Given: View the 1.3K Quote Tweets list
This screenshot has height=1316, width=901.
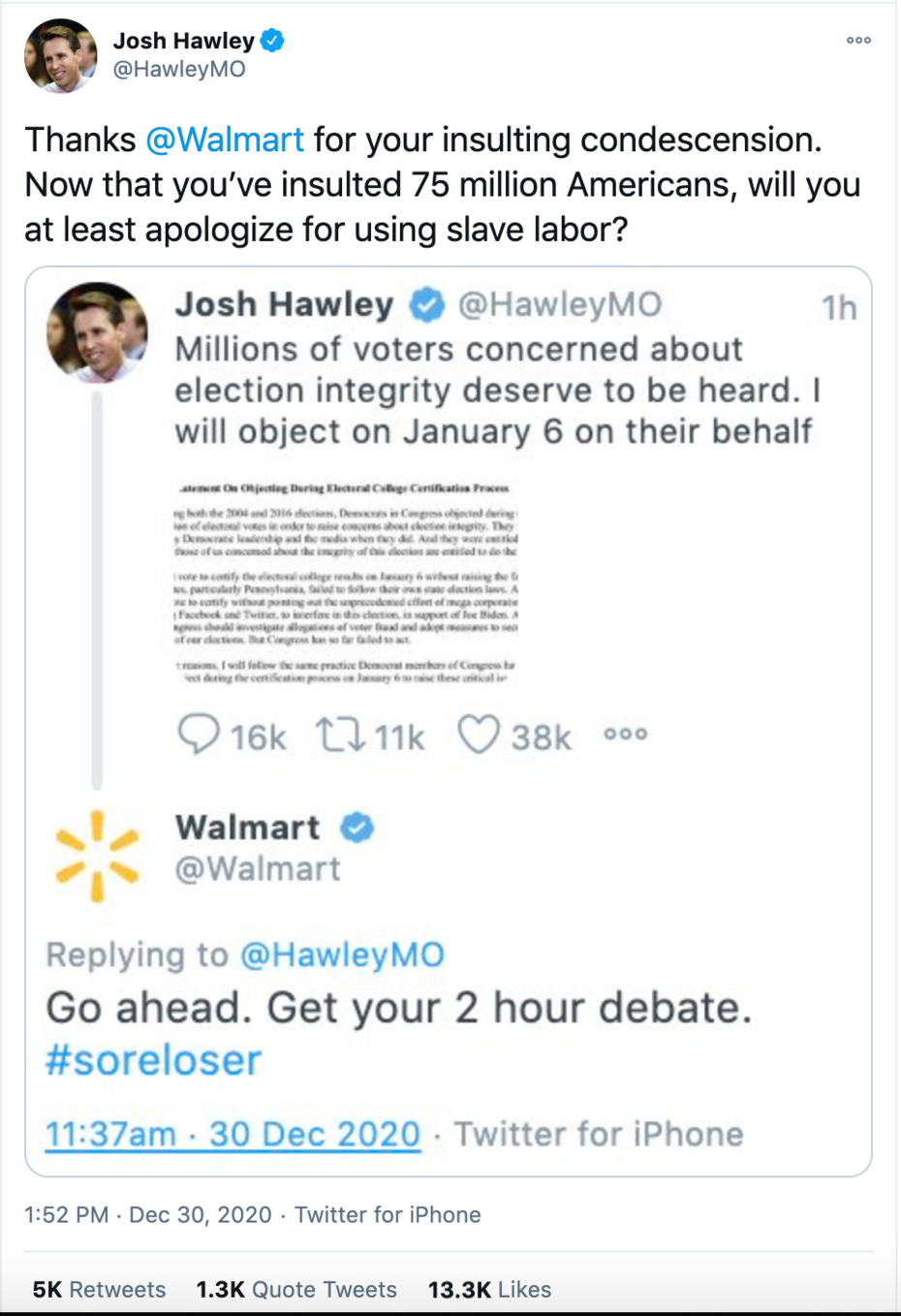Looking at the screenshot, I should tap(296, 1289).
